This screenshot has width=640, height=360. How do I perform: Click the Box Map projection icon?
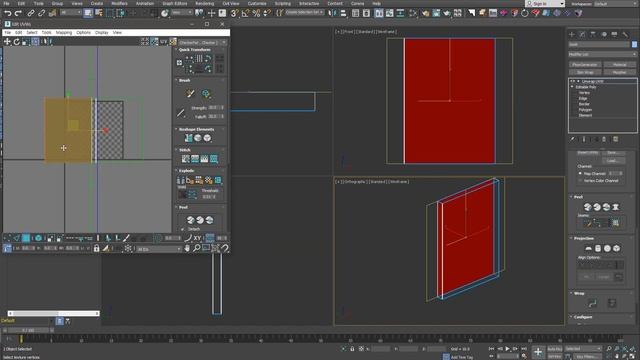pos(617,248)
